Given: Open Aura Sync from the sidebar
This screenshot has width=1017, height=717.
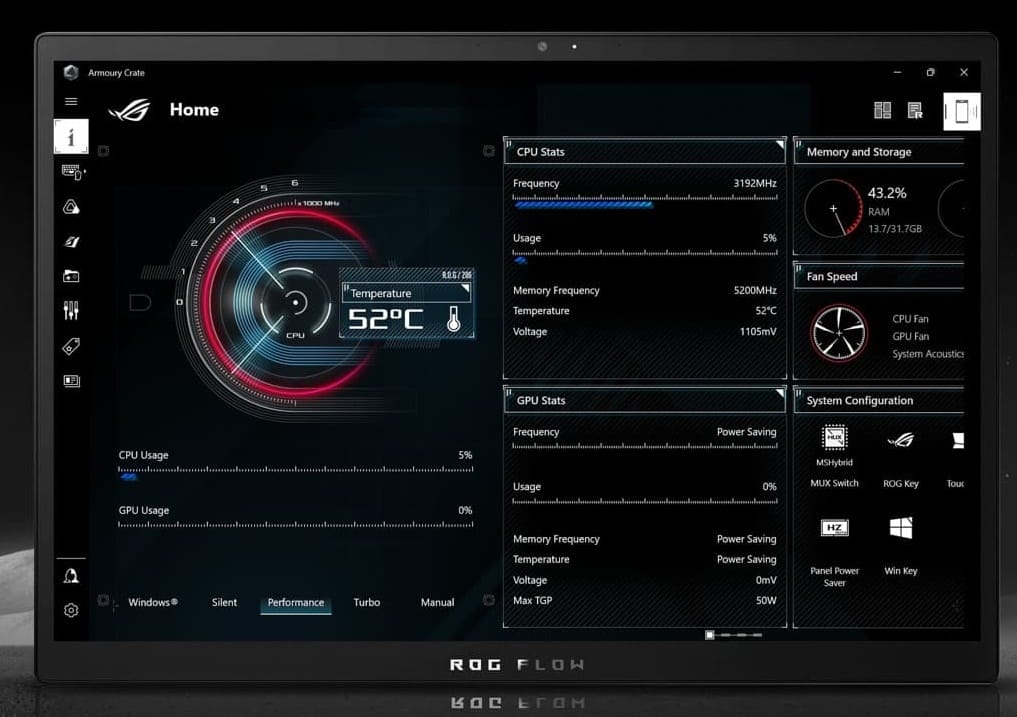Looking at the screenshot, I should [70, 207].
